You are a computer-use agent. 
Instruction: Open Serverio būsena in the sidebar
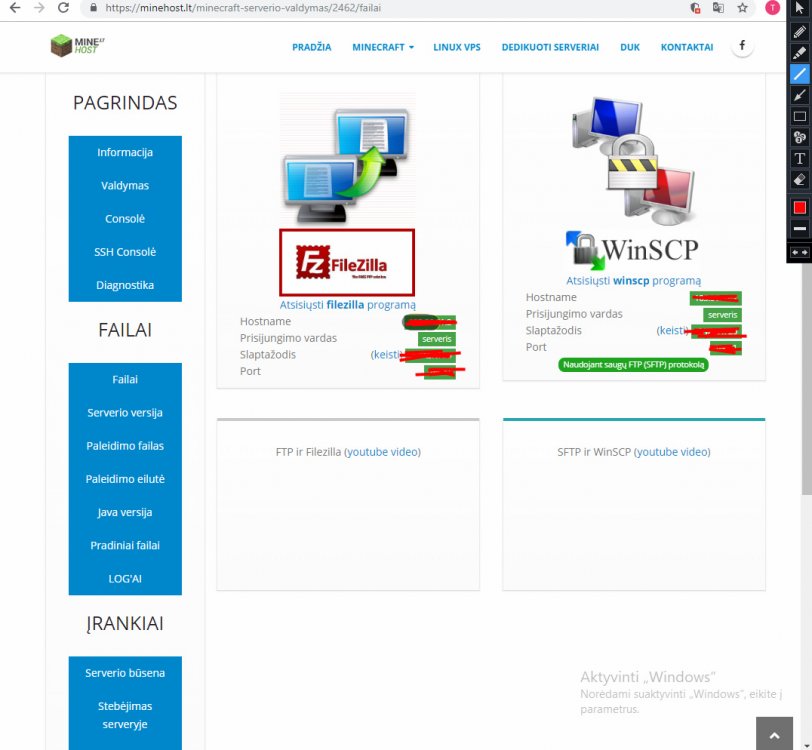point(125,673)
